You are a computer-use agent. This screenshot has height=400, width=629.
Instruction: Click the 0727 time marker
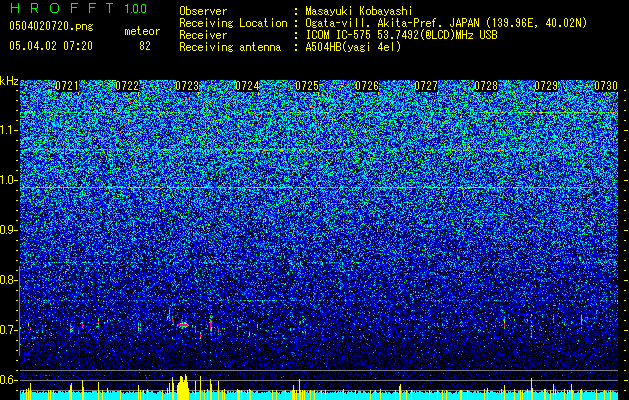(x=426, y=86)
